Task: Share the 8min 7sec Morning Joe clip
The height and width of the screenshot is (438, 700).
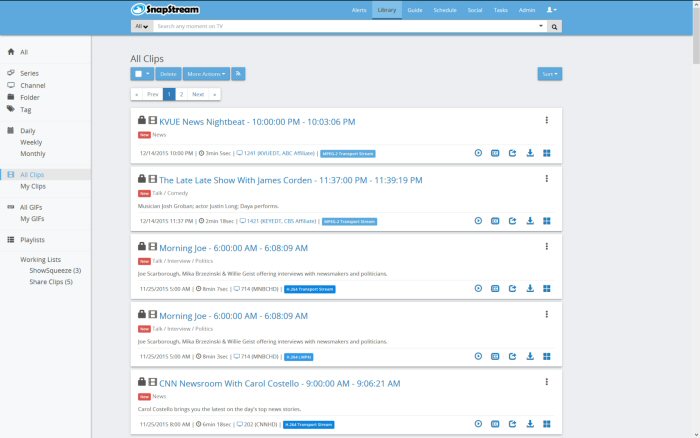Action: click(512, 288)
